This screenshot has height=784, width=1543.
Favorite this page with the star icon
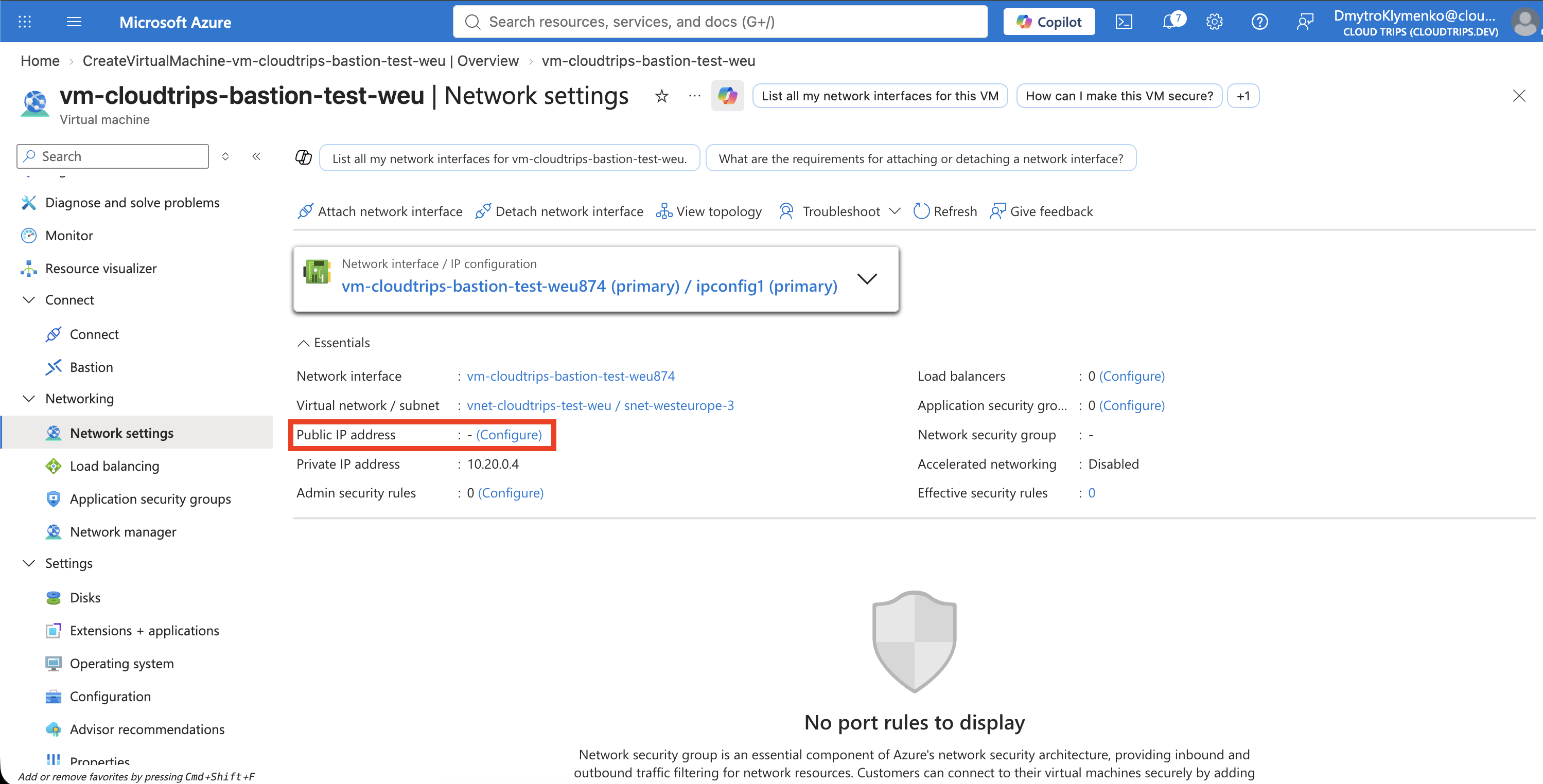[x=661, y=96]
